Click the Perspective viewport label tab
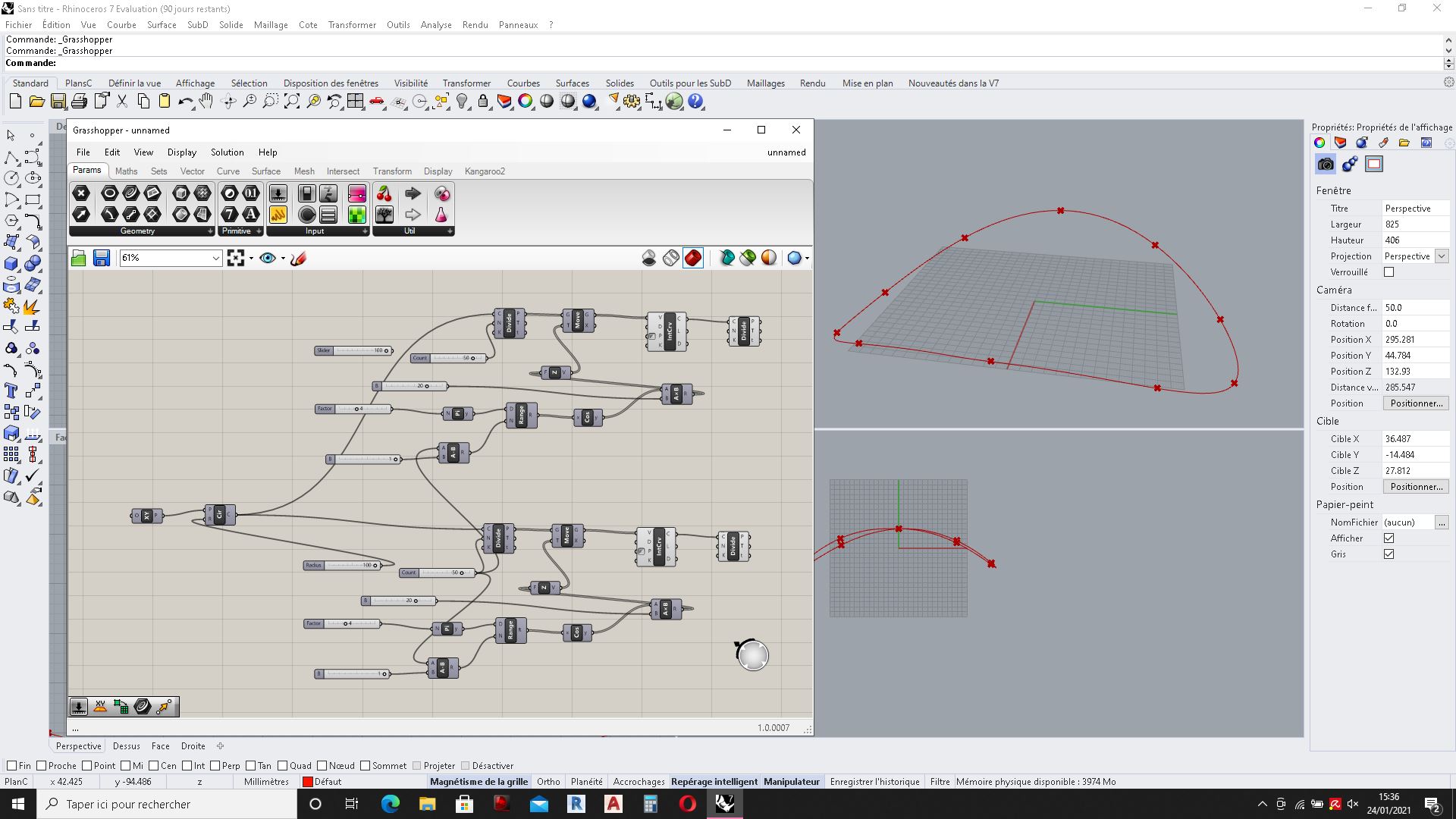Viewport: 1456px width, 819px height. pyautogui.click(x=78, y=746)
